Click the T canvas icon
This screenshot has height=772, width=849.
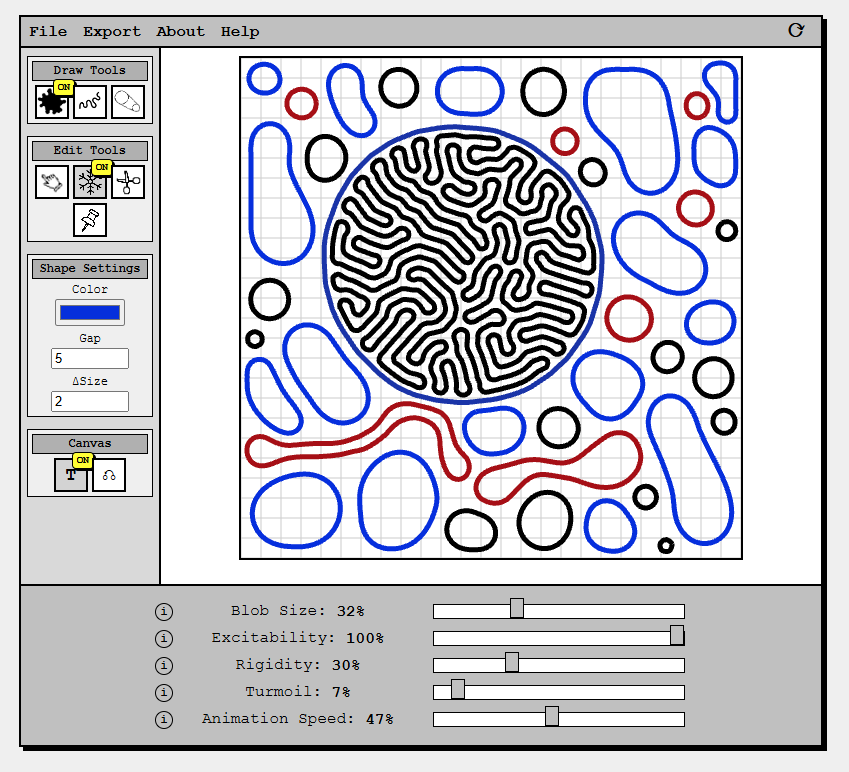pos(70,476)
